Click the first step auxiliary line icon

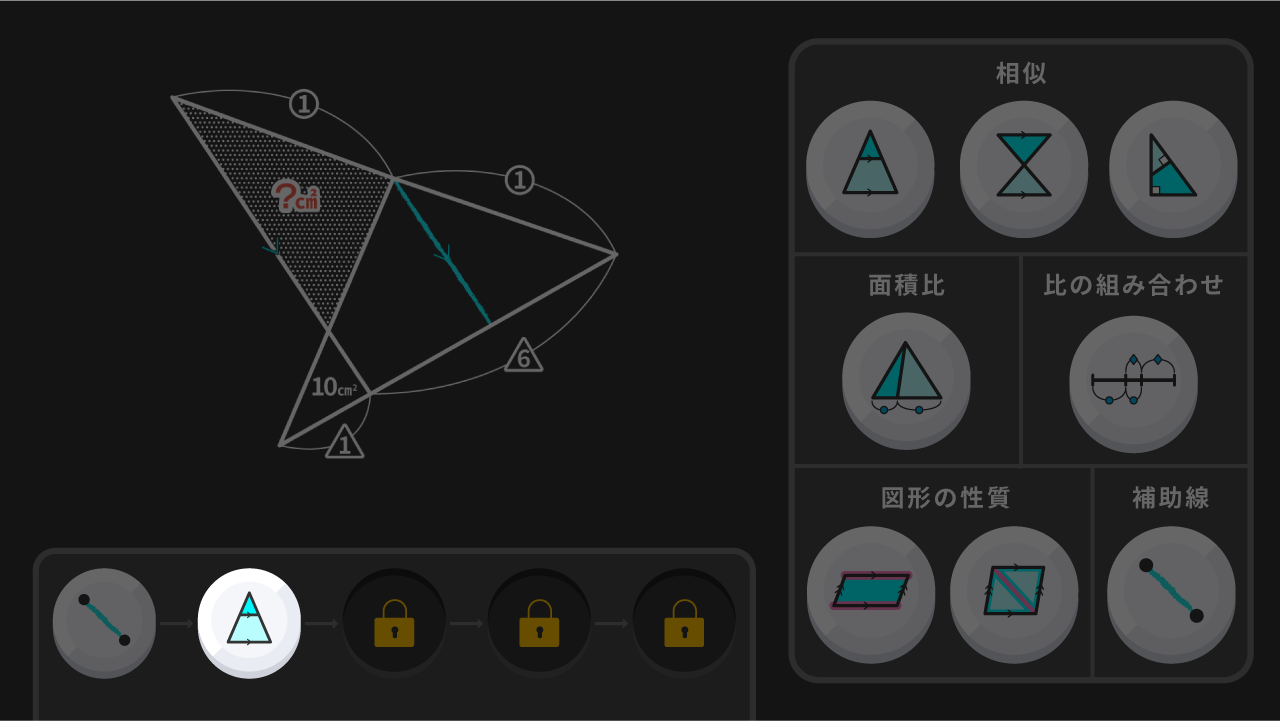tap(104, 621)
